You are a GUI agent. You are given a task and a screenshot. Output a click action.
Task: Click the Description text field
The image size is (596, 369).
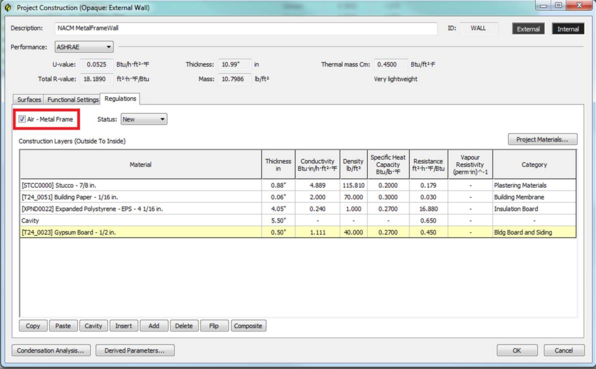coord(246,28)
